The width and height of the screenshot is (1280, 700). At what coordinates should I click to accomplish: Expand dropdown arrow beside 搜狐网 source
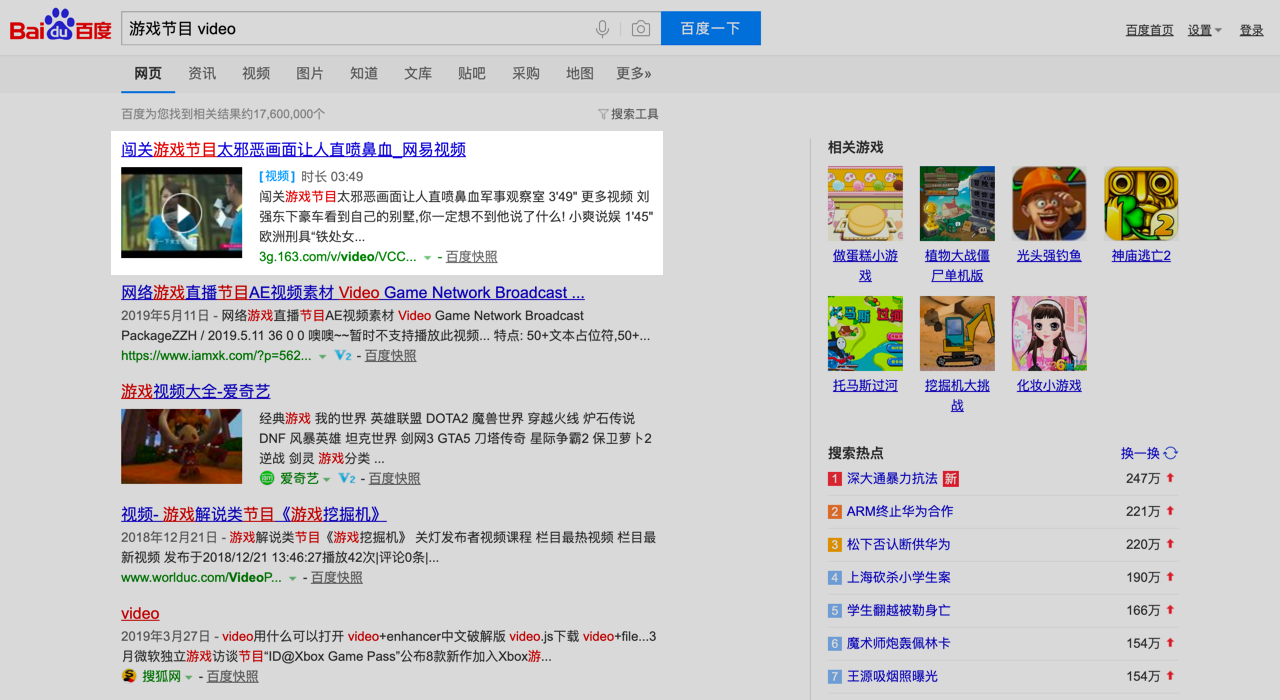[x=189, y=677]
